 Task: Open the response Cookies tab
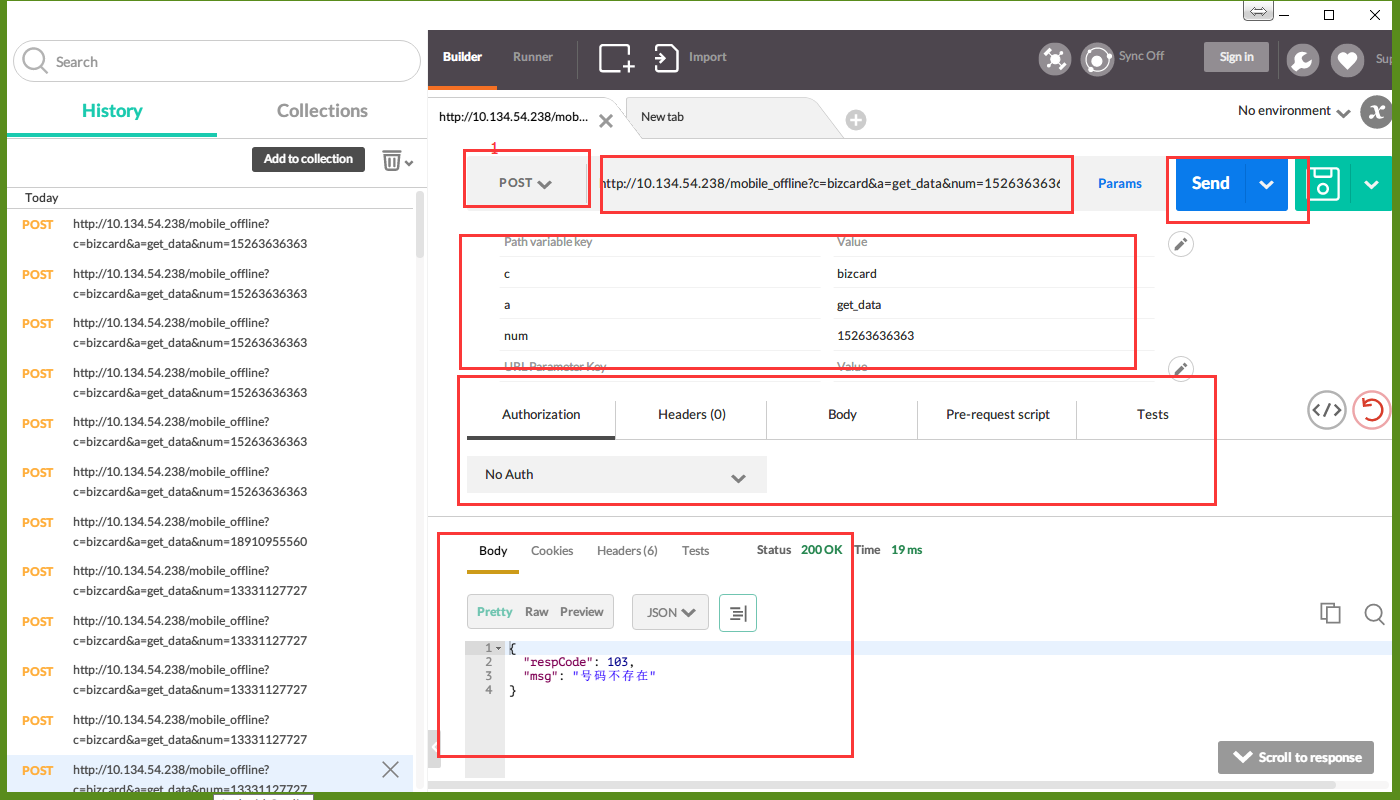[552, 551]
